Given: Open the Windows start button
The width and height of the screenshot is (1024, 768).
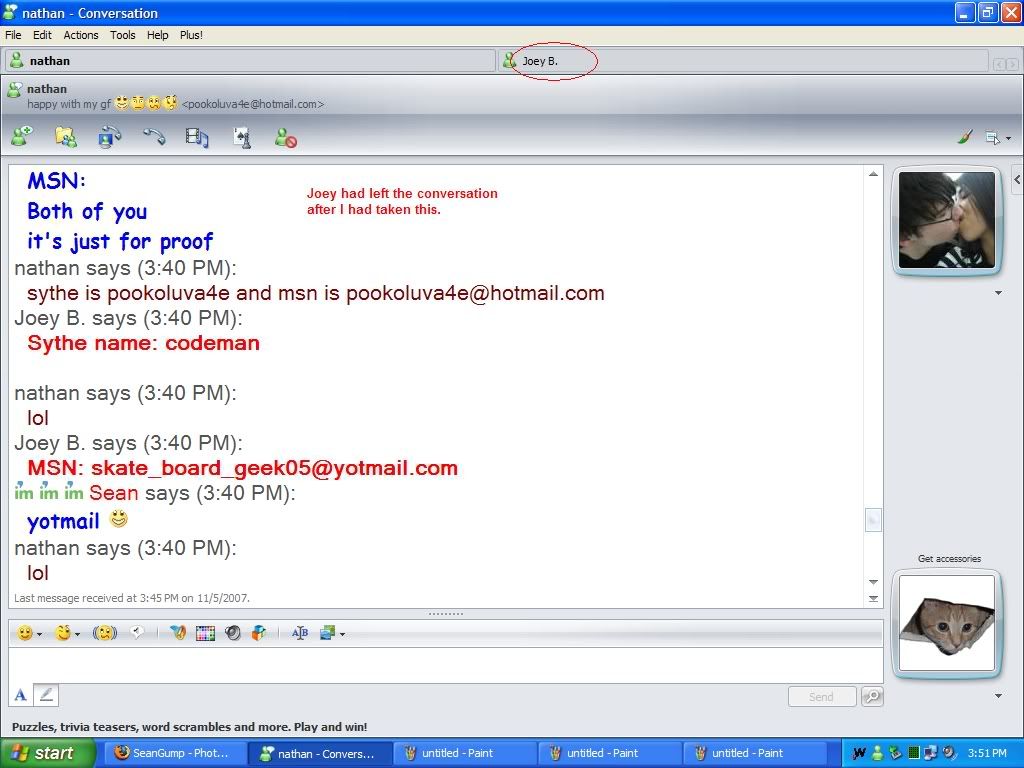Looking at the screenshot, I should [x=48, y=753].
